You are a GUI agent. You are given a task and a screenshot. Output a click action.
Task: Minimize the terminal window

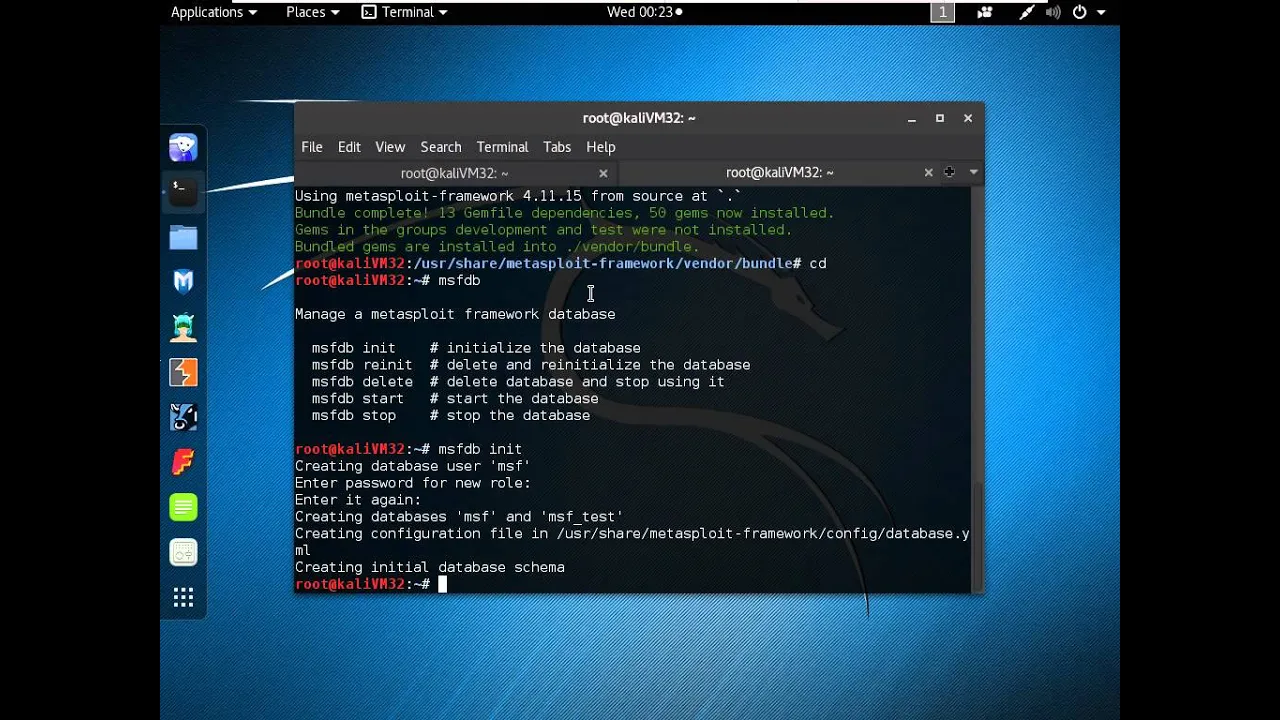(x=912, y=118)
